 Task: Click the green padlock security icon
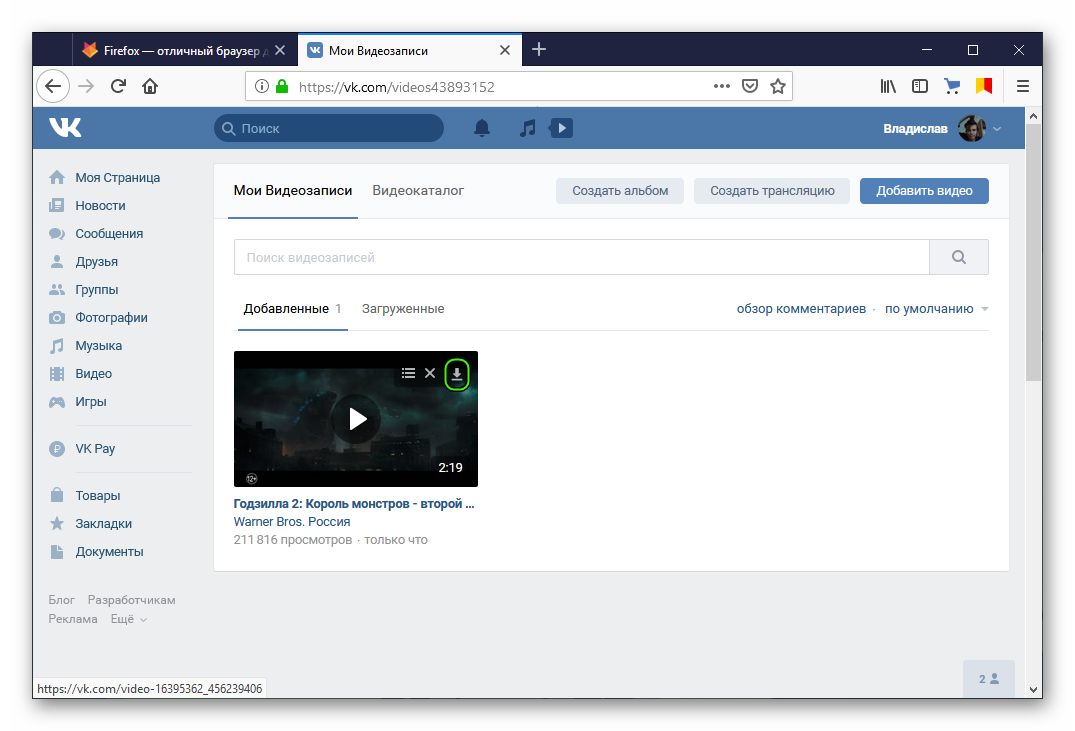282,86
